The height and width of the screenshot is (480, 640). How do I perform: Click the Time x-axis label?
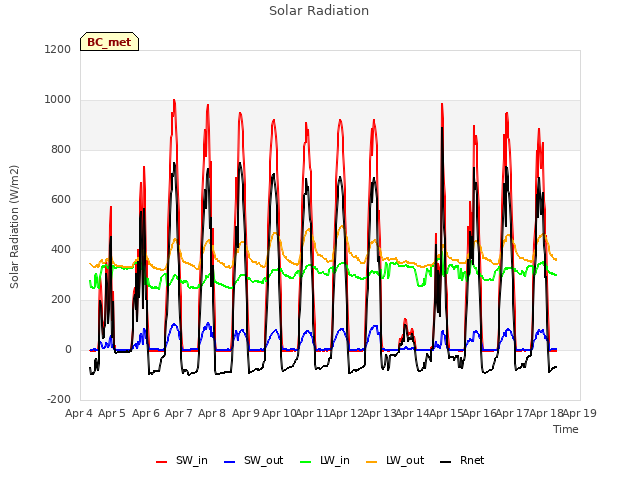(565, 429)
